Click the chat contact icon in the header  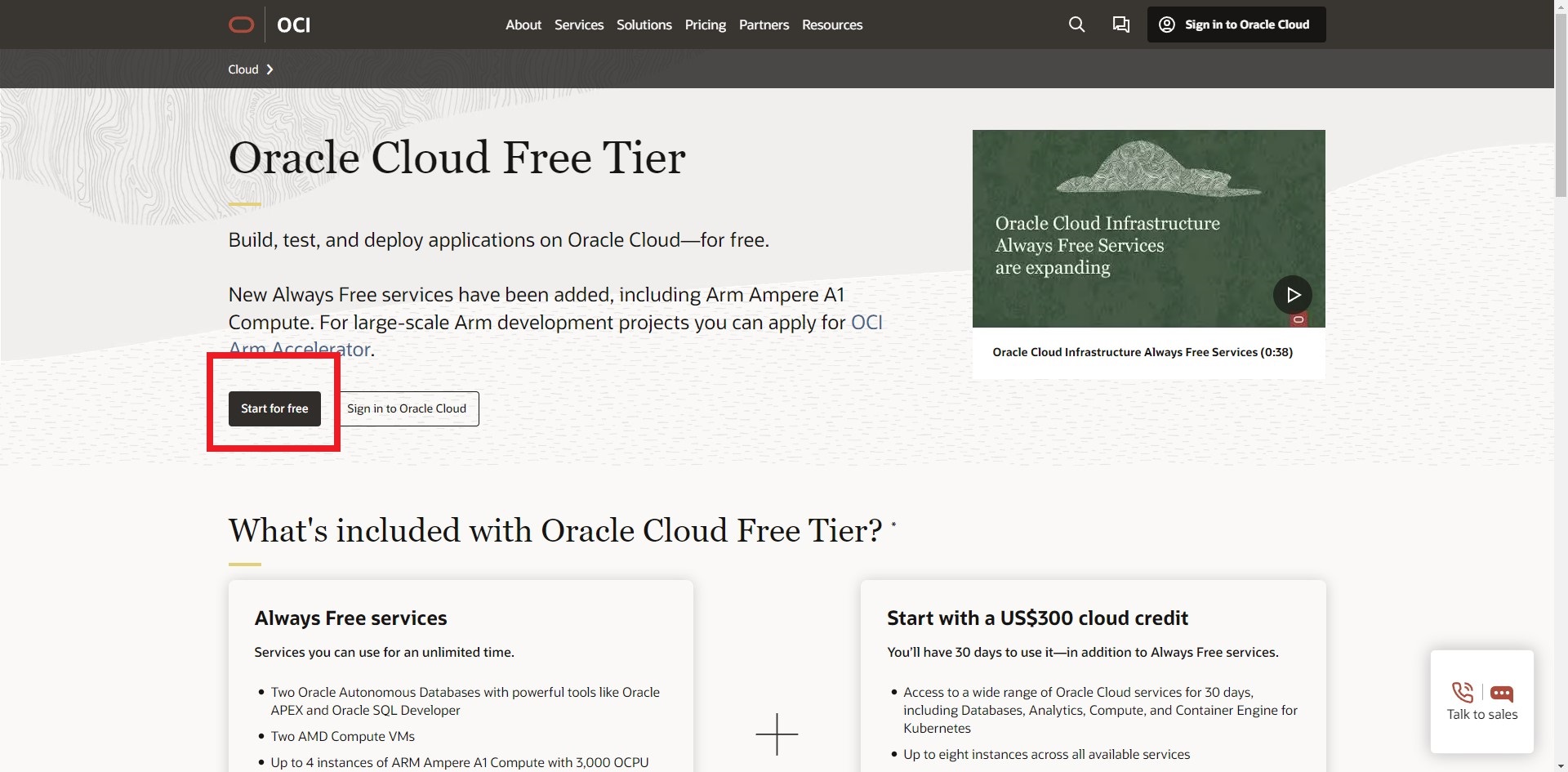click(x=1120, y=25)
